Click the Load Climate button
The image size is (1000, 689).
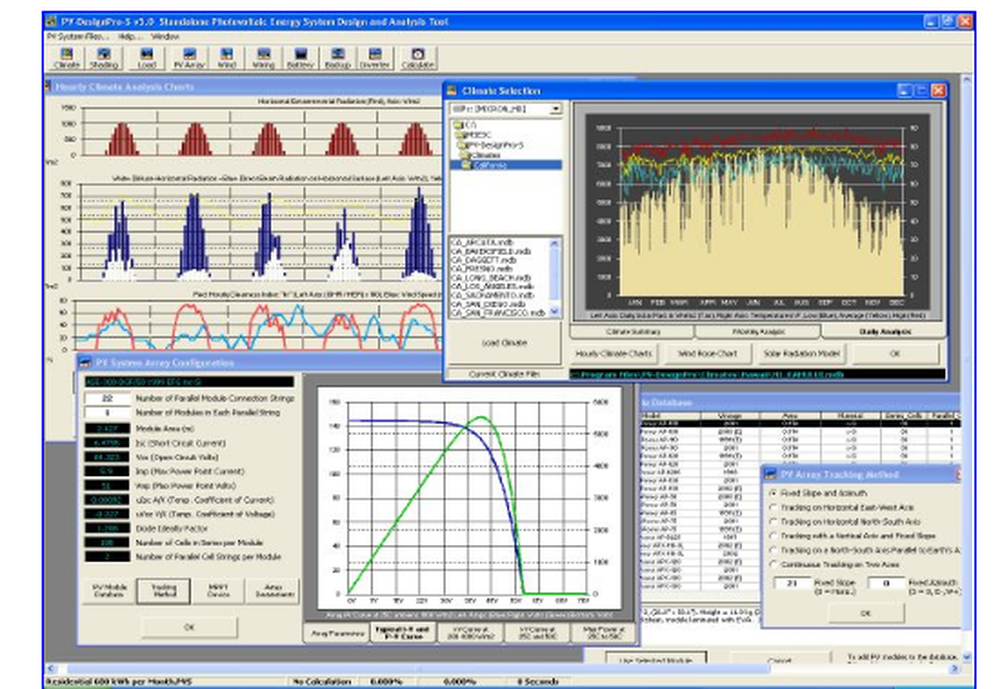point(504,343)
